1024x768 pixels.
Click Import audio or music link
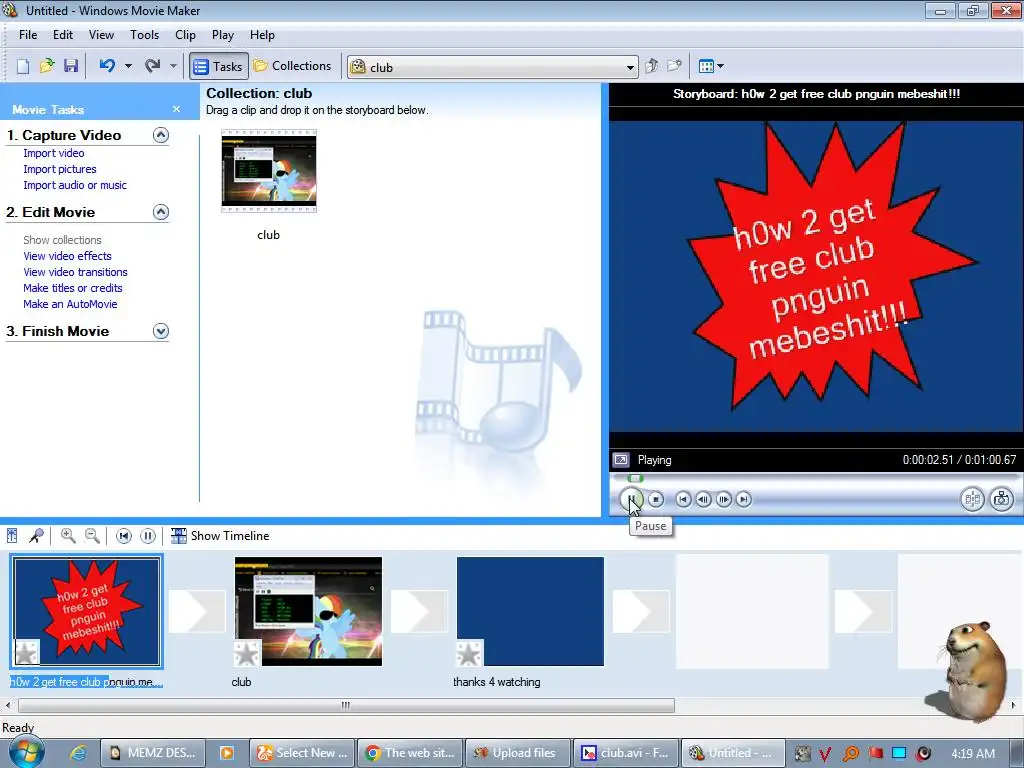tap(75, 185)
